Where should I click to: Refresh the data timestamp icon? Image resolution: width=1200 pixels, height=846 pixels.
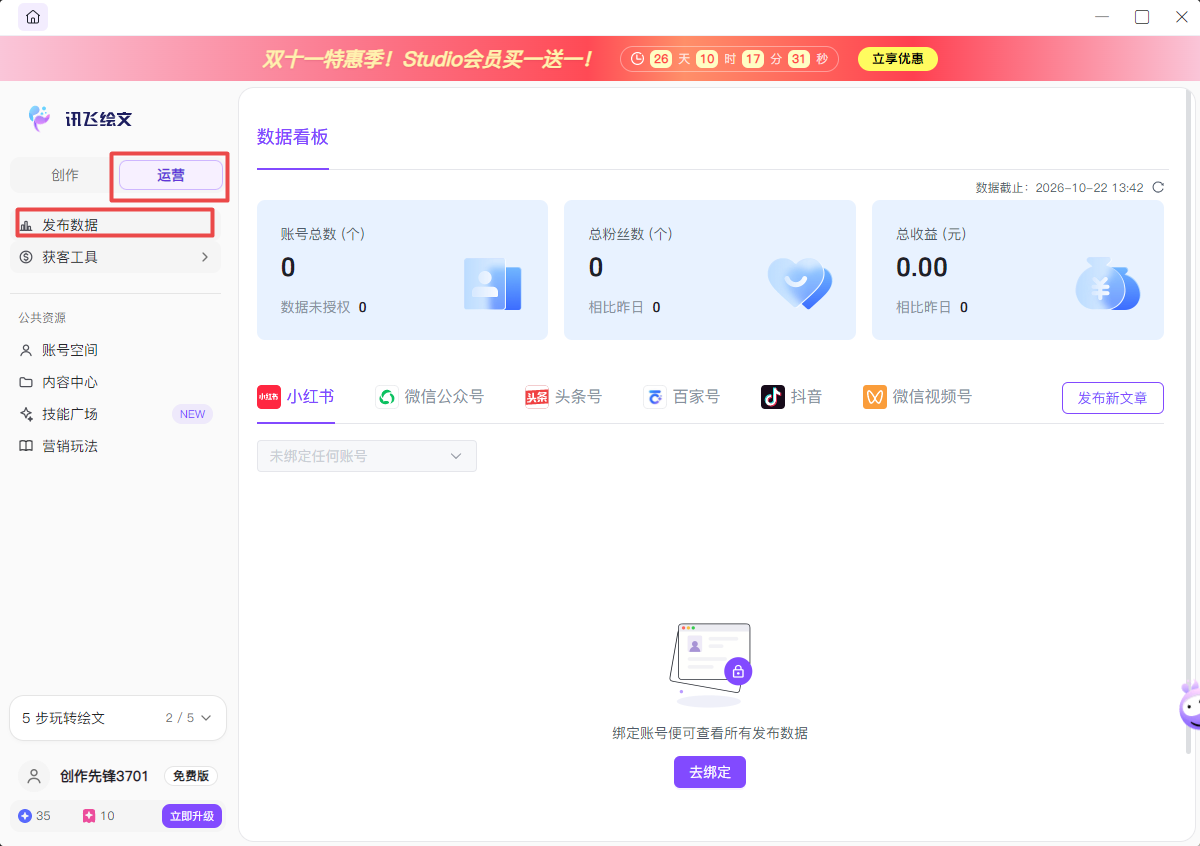1158,187
